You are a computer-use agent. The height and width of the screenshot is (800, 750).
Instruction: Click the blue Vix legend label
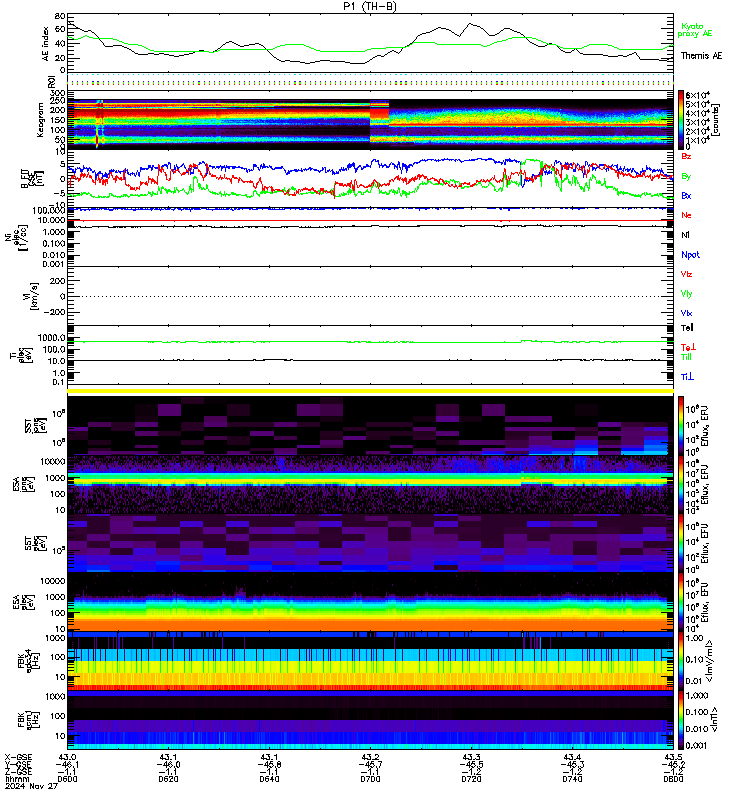[x=686, y=313]
